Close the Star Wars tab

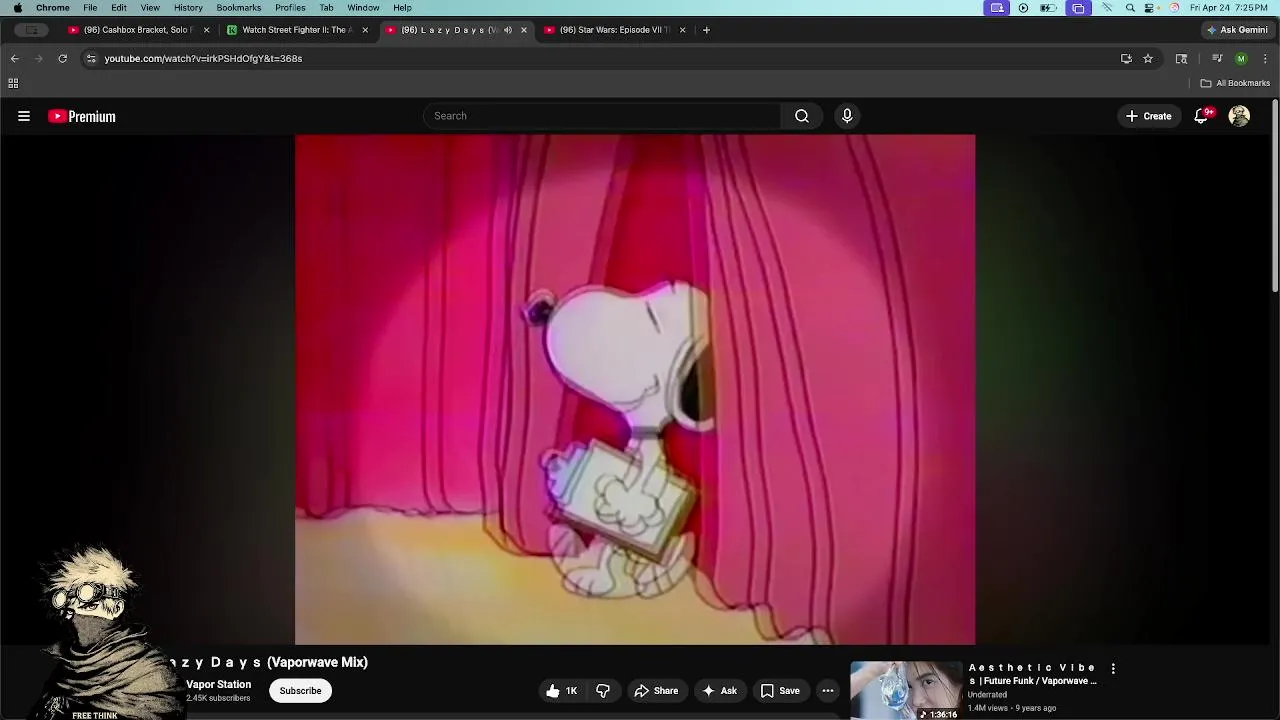click(683, 30)
